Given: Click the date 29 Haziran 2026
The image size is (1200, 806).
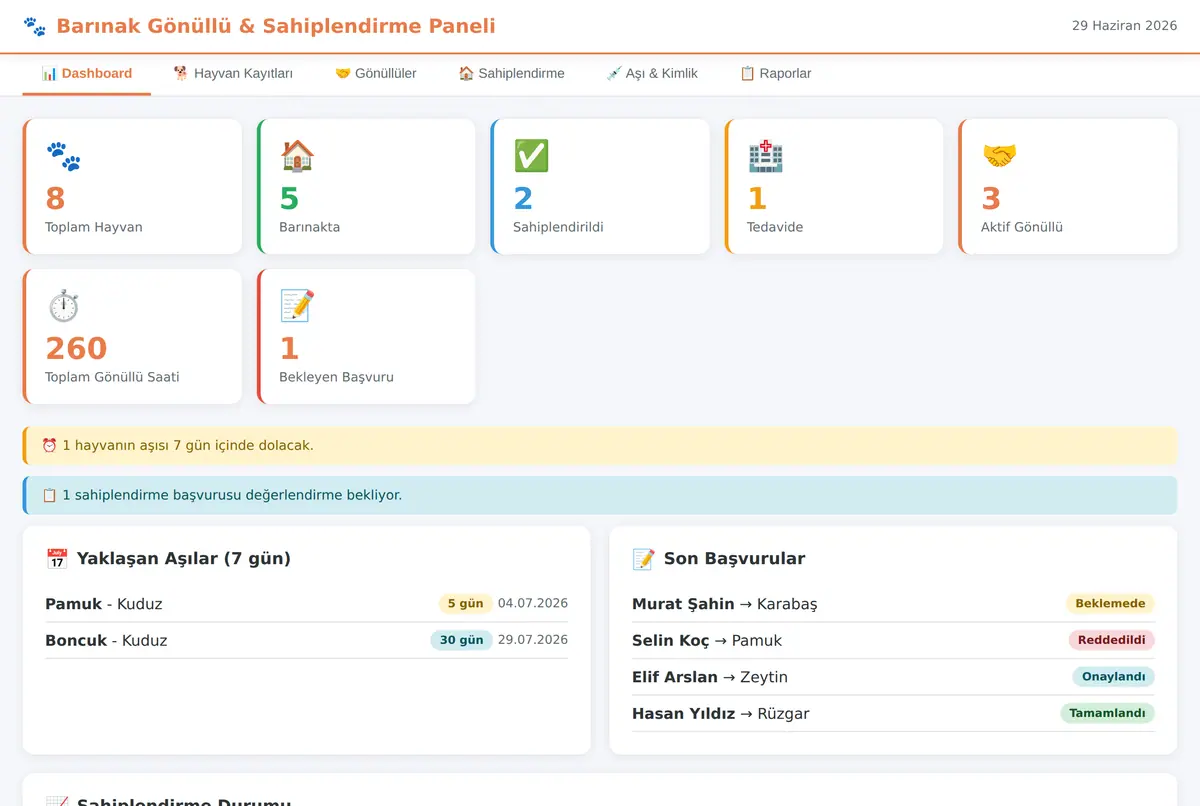Looking at the screenshot, I should 1124,26.
